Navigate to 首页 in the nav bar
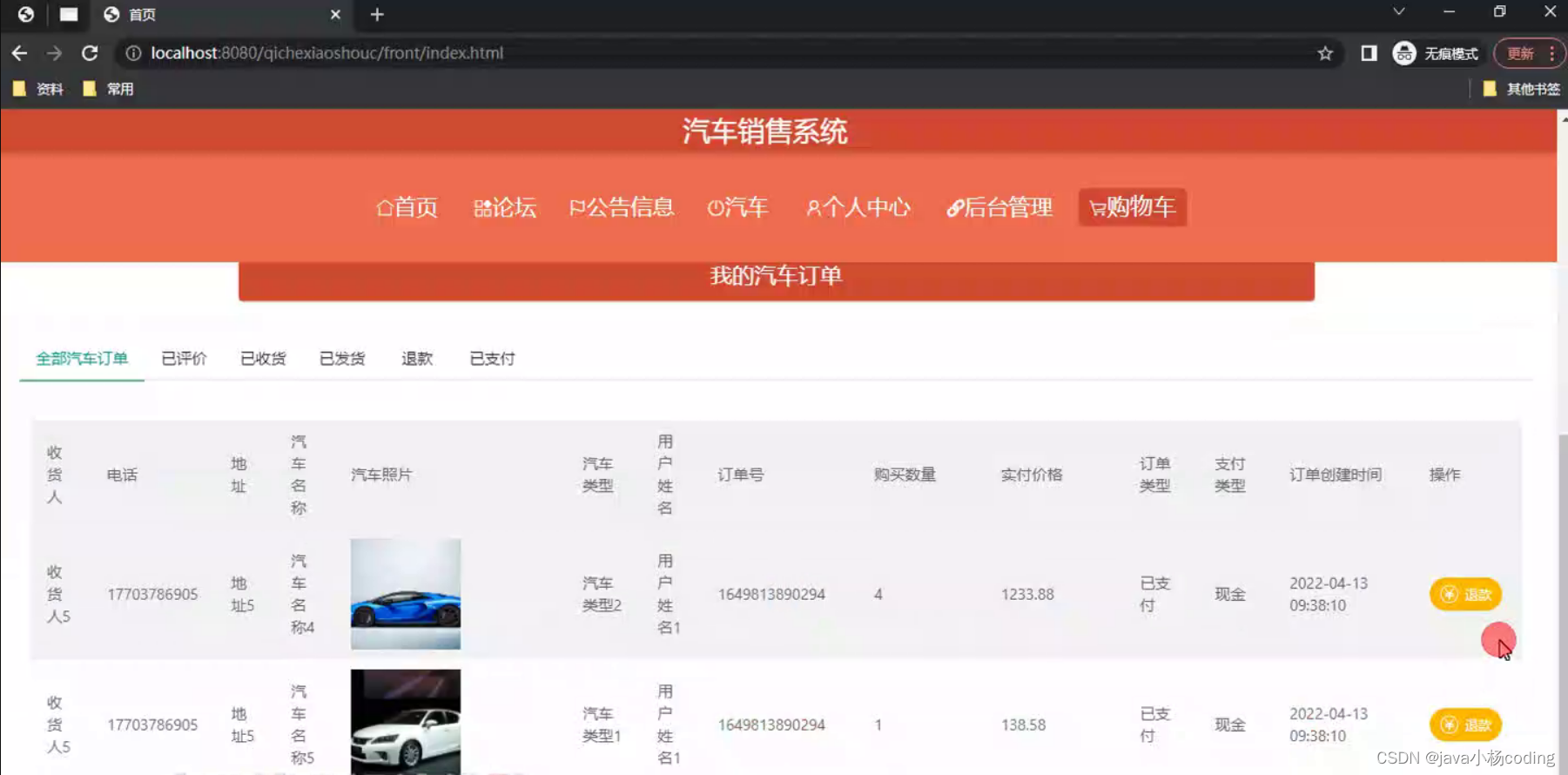Viewport: 1568px width, 775px height. pos(407,207)
